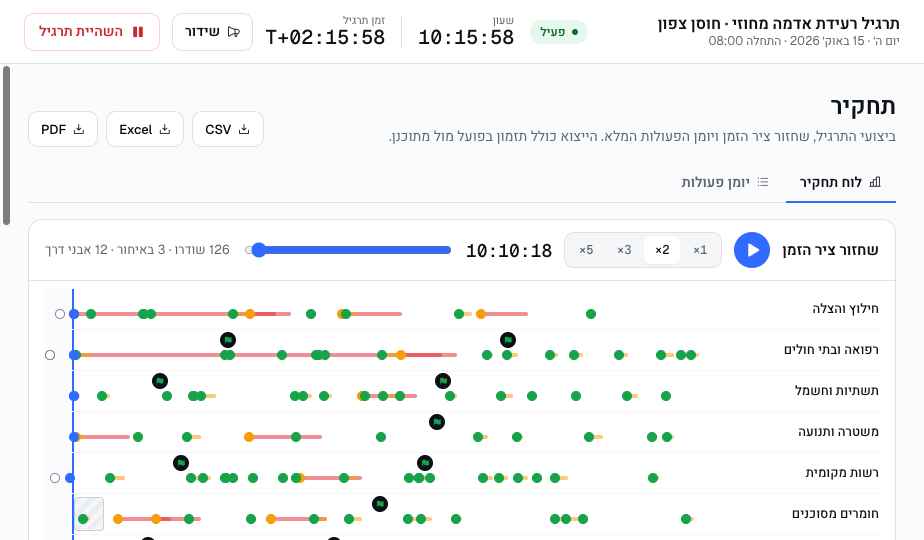
Task: Select the חומרים מסוכנים row label
Action: coord(835,514)
